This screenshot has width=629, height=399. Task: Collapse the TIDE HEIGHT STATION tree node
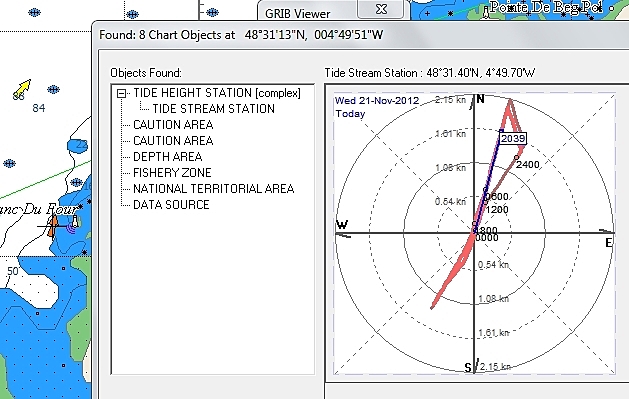122,93
